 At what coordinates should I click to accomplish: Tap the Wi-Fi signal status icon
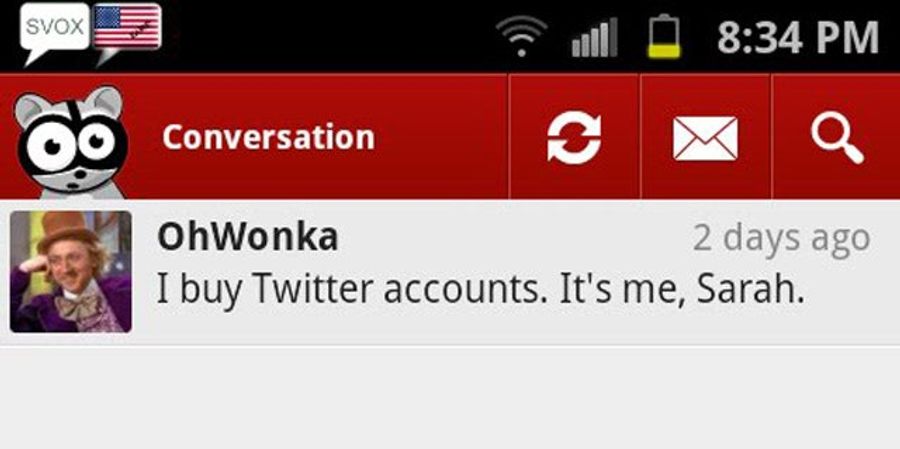pos(521,36)
